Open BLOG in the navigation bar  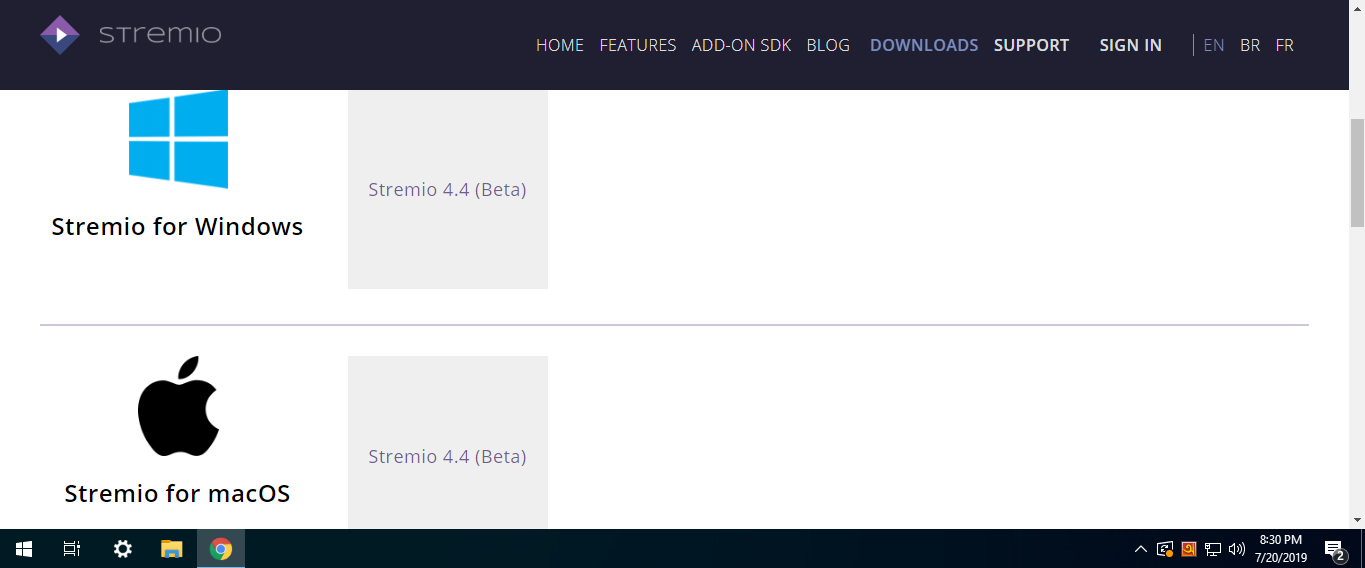click(x=828, y=45)
